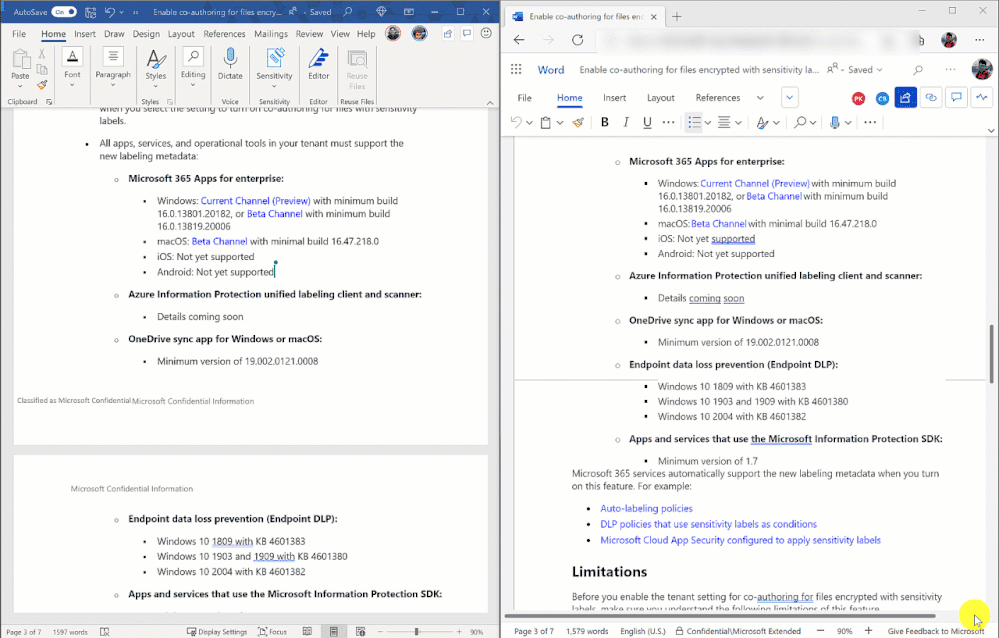Refresh the browser page
This screenshot has height=638, width=999.
(577, 40)
